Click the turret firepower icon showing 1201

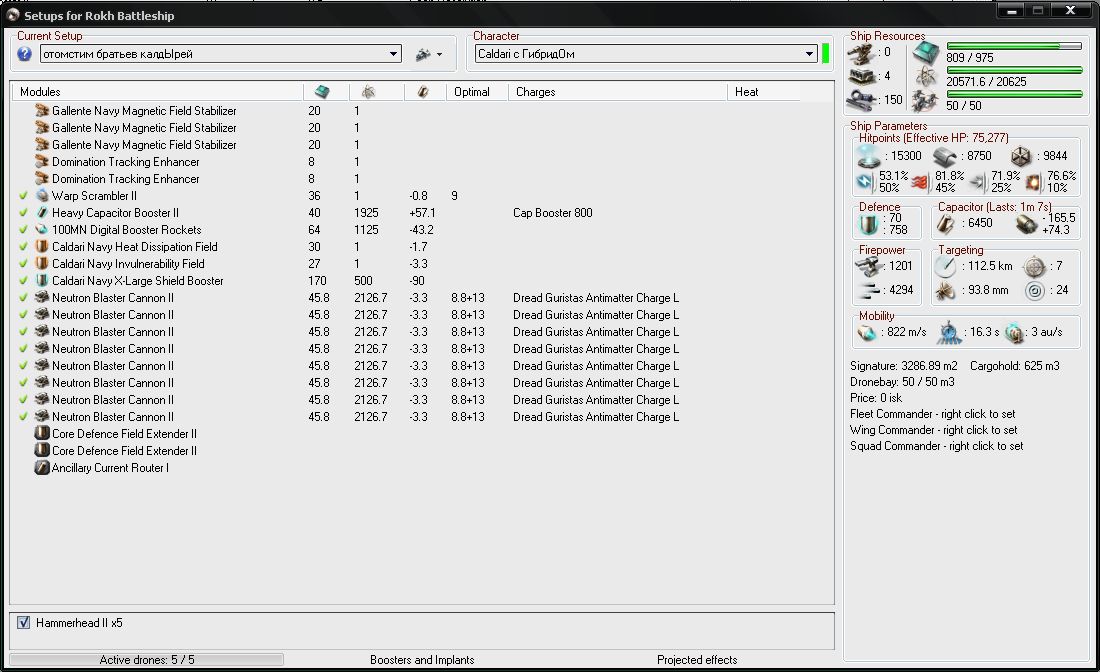point(869,267)
